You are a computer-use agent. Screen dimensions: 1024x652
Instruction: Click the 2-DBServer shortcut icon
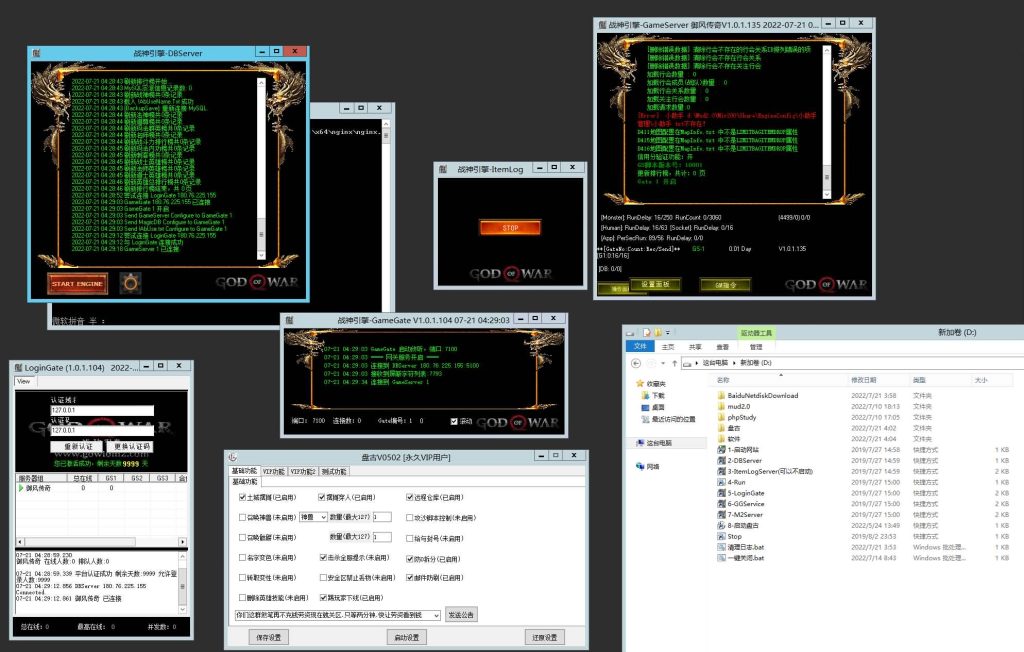[x=721, y=460]
